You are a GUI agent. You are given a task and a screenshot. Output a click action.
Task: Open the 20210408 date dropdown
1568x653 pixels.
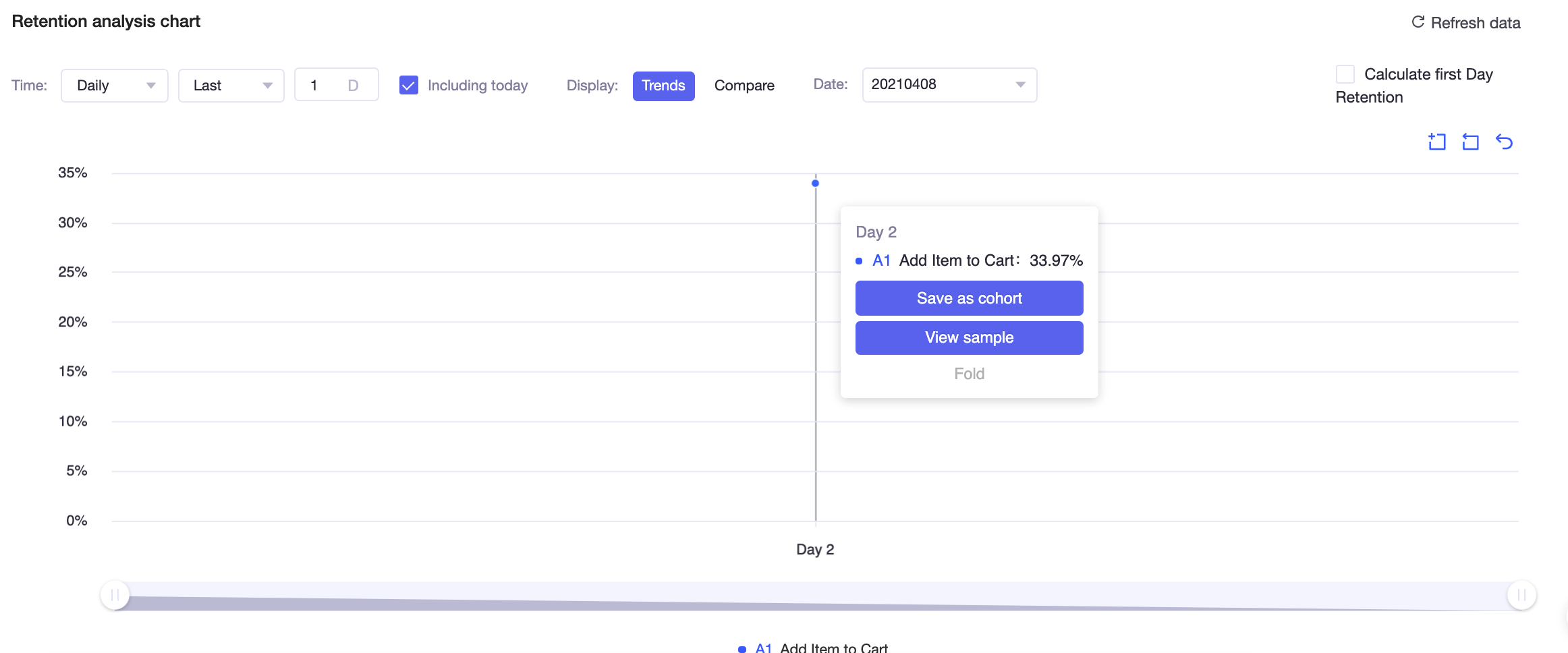coord(949,84)
